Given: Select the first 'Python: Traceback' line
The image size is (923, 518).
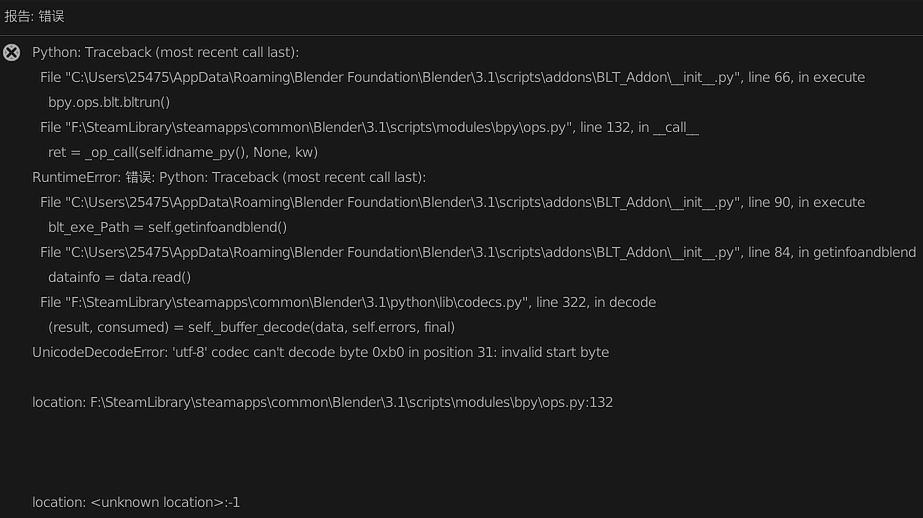Looking at the screenshot, I should [x=165, y=52].
